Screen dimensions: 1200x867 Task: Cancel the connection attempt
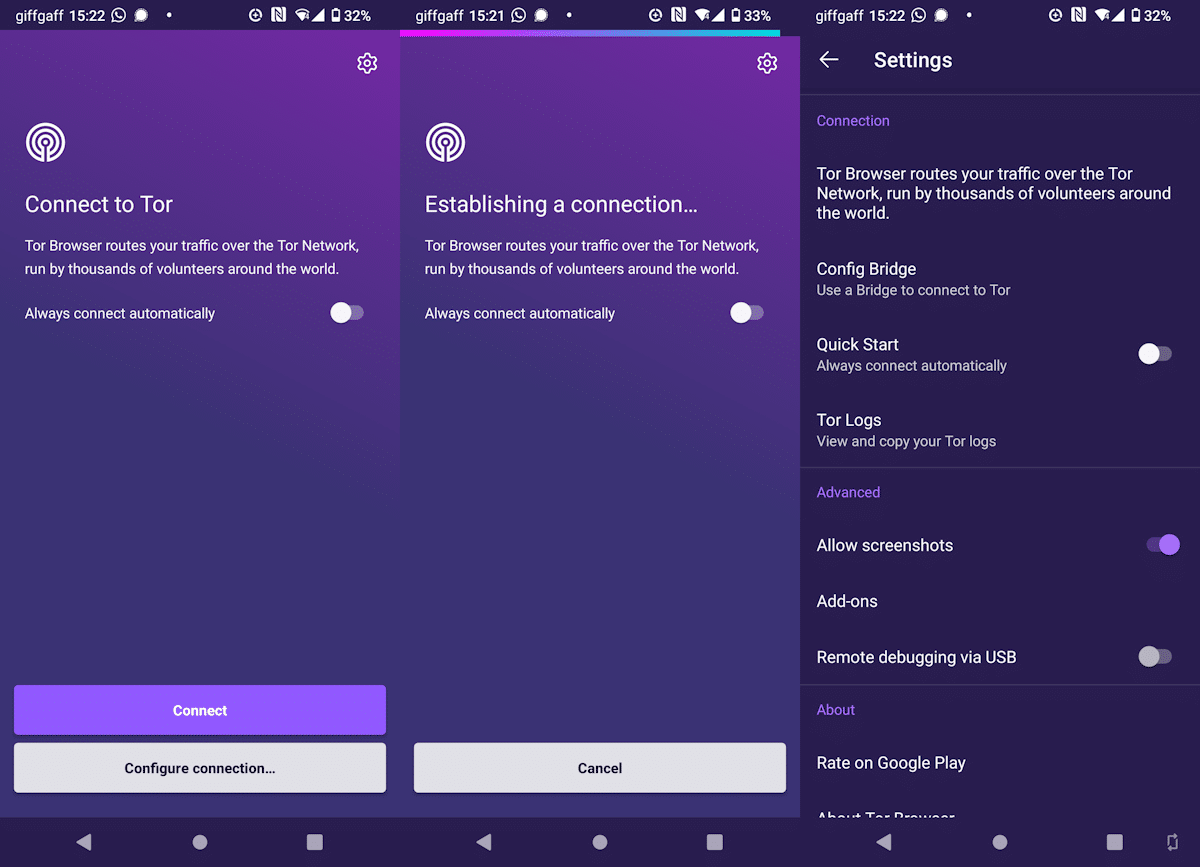tap(600, 768)
